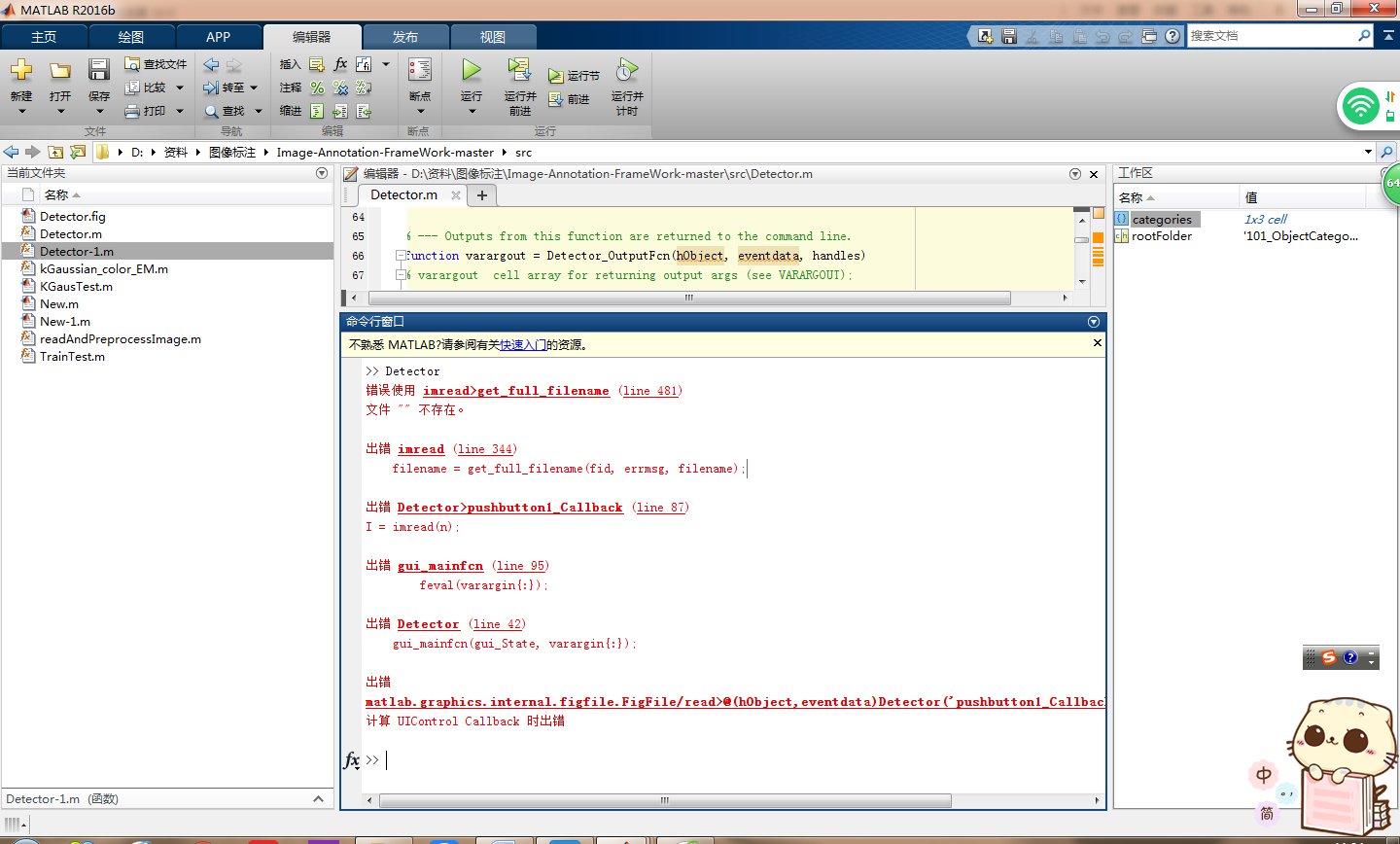This screenshot has width=1400, height=844.
Task: Click the fx insert function icon
Action: click(340, 64)
